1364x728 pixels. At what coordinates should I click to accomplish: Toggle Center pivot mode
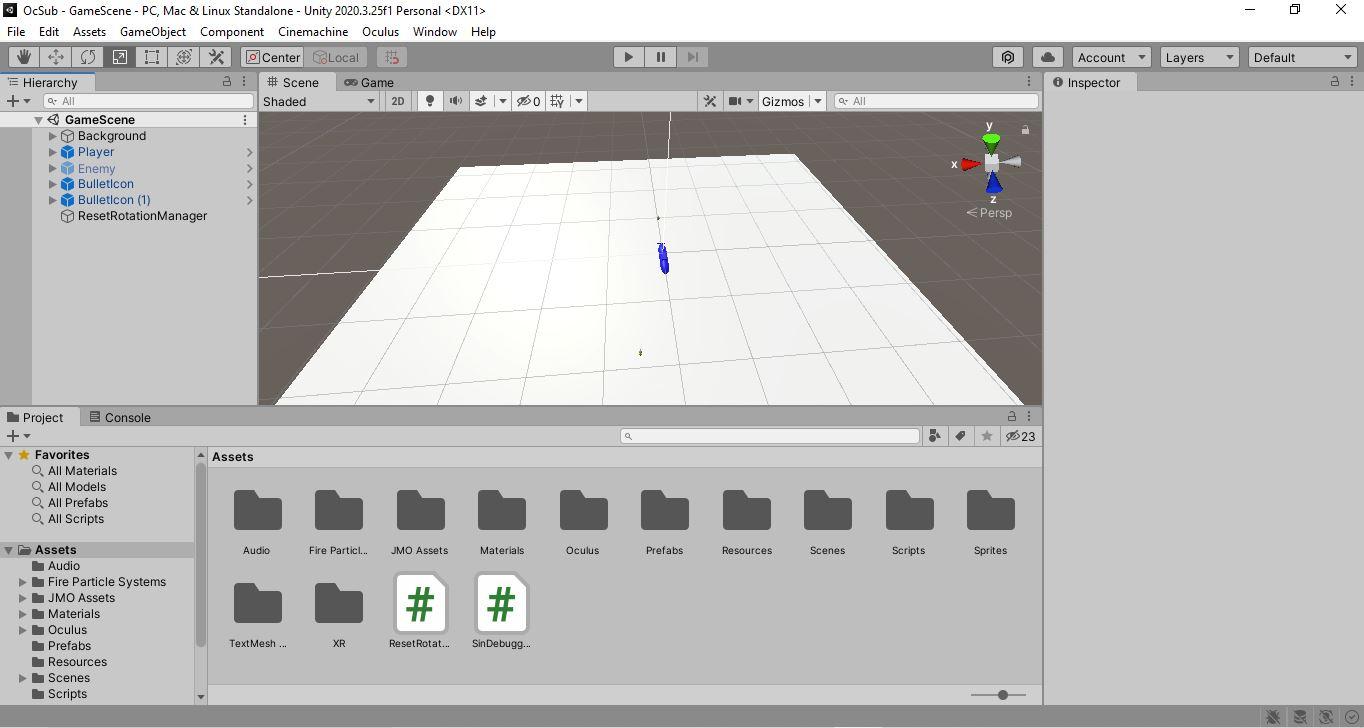click(272, 57)
